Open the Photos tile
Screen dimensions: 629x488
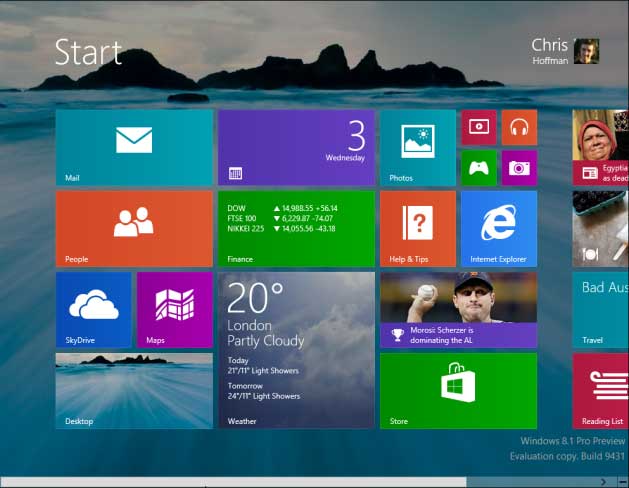[x=418, y=148]
